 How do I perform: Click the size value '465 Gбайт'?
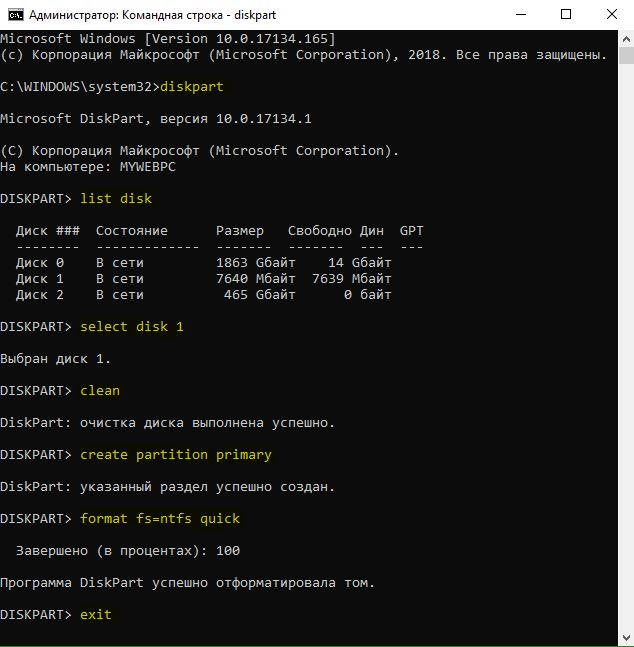(260, 295)
